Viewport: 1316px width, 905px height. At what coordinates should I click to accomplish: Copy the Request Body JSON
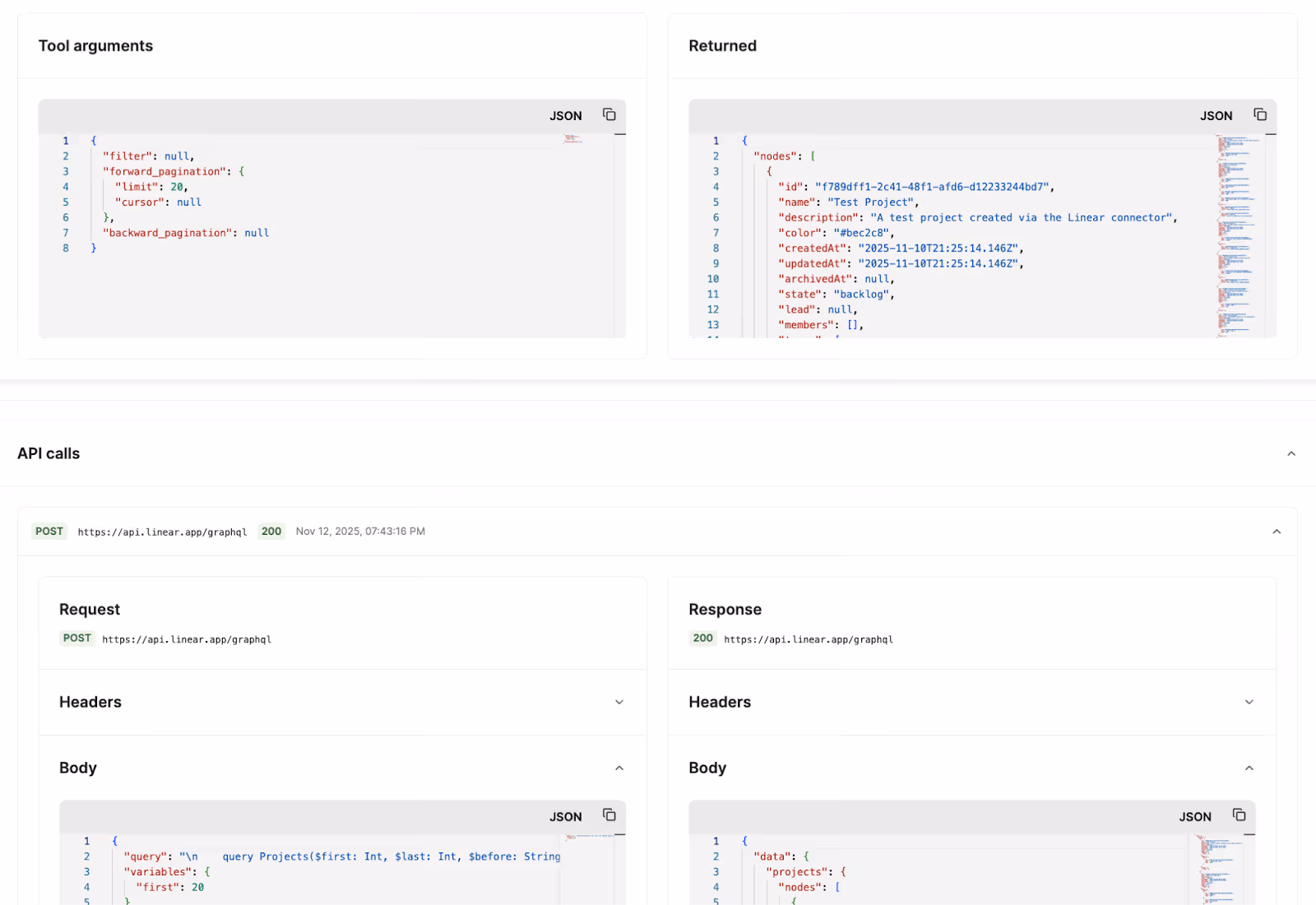(x=609, y=814)
